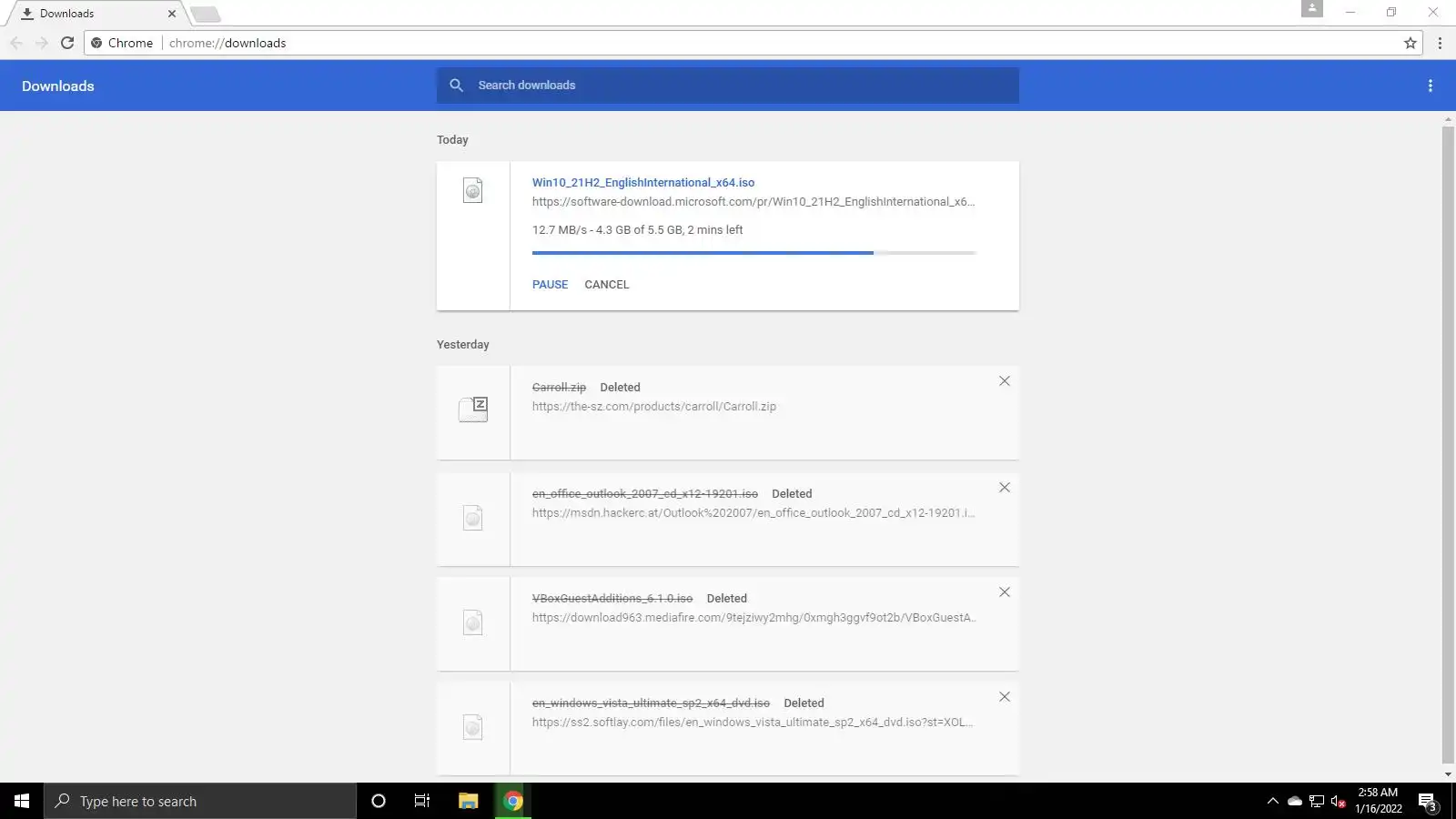Click the softlay Windows Vista source URL
The width and height of the screenshot is (1456, 819).
pyautogui.click(x=753, y=723)
